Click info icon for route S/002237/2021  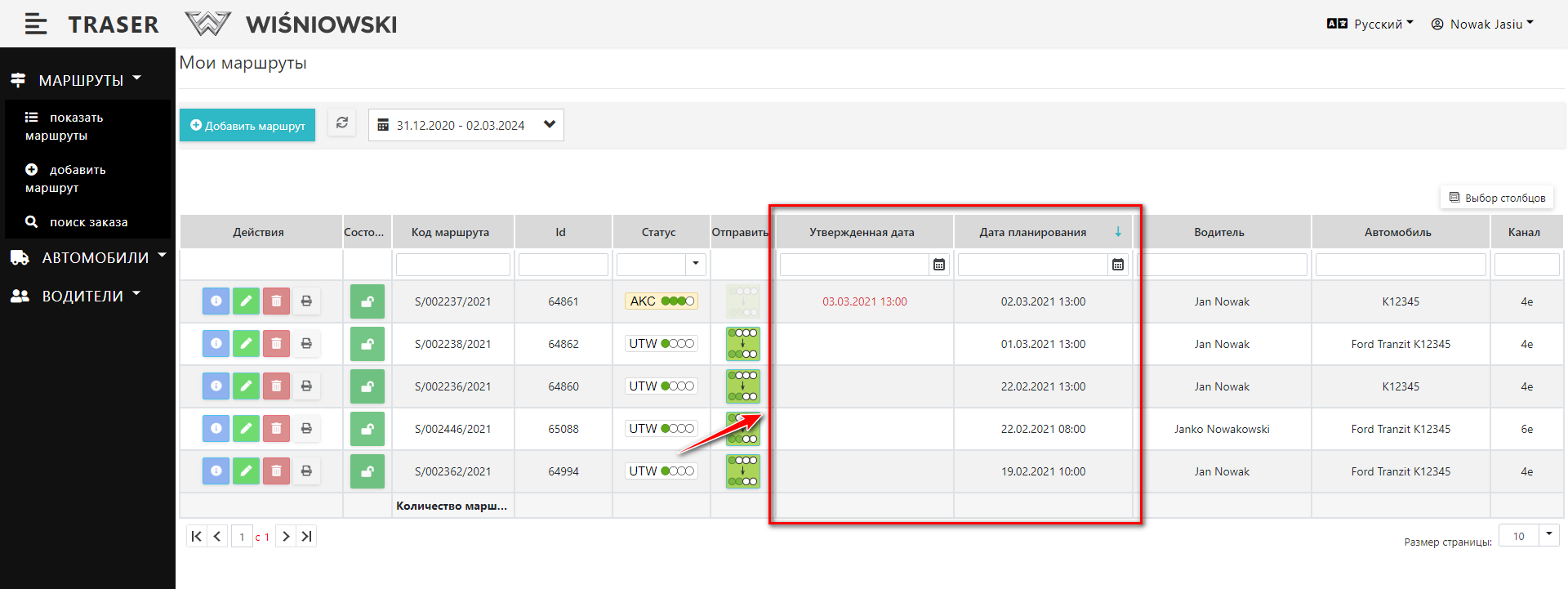pyautogui.click(x=216, y=301)
